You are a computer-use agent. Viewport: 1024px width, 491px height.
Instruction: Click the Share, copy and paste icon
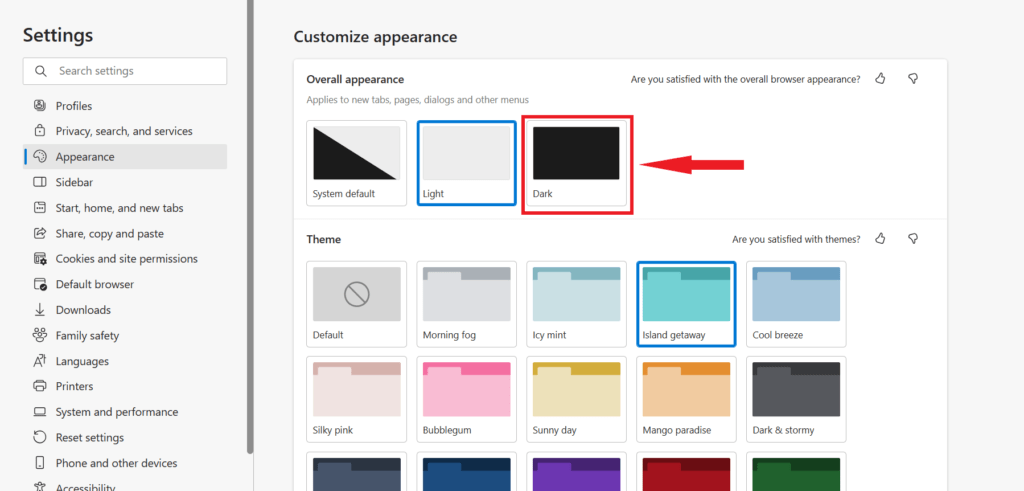click(x=40, y=233)
